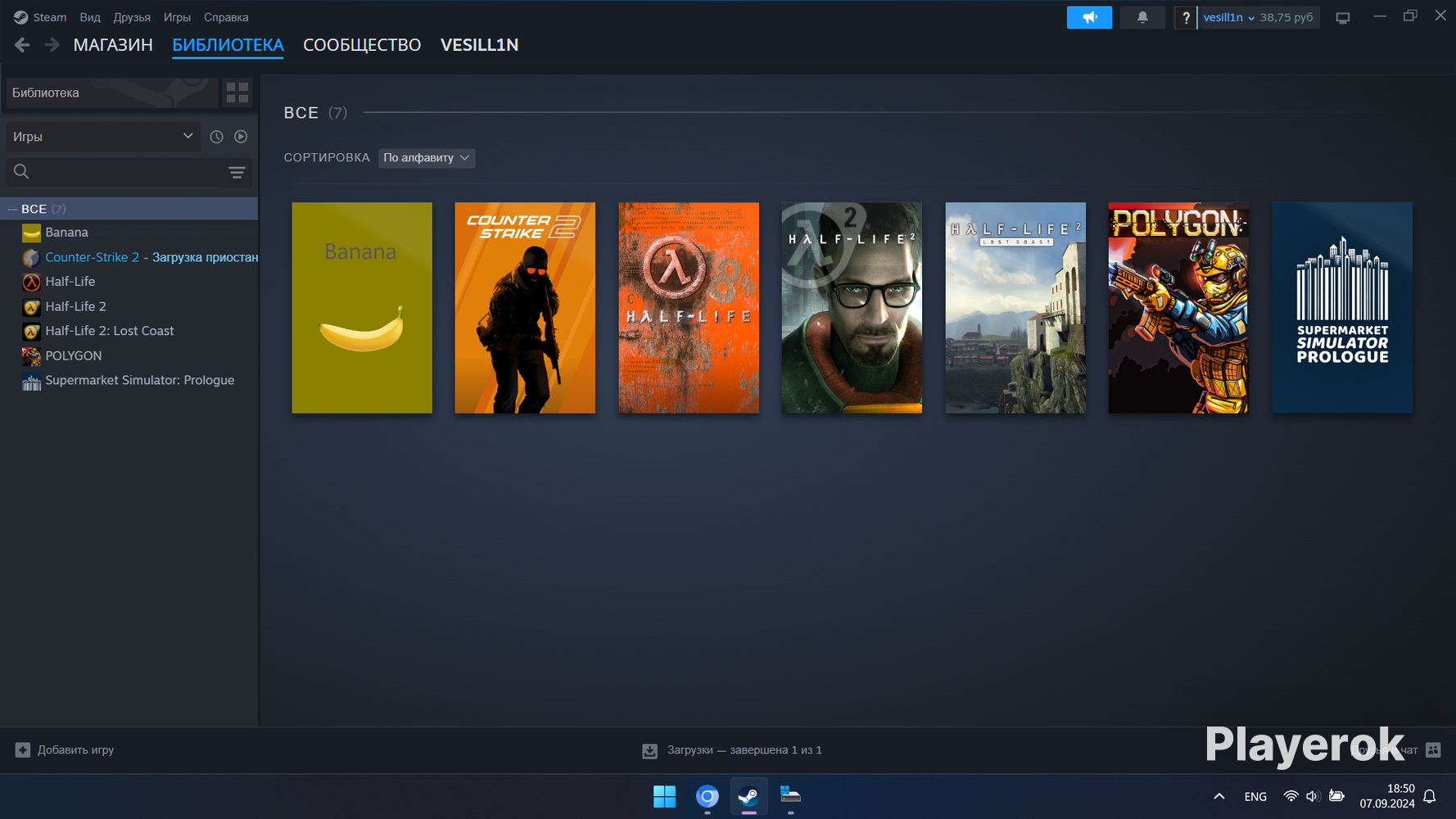The height and width of the screenshot is (819, 1456).
Task: Click Steam icon in the taskbar
Action: click(x=748, y=796)
